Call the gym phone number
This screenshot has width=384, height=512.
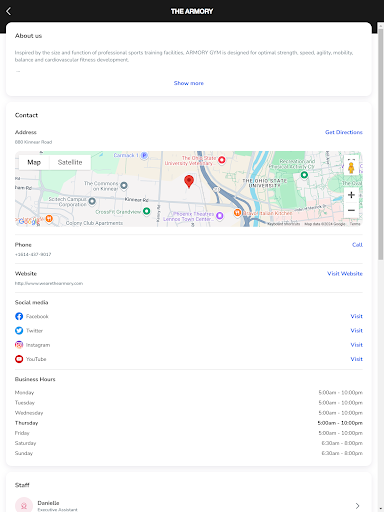[x=357, y=245]
